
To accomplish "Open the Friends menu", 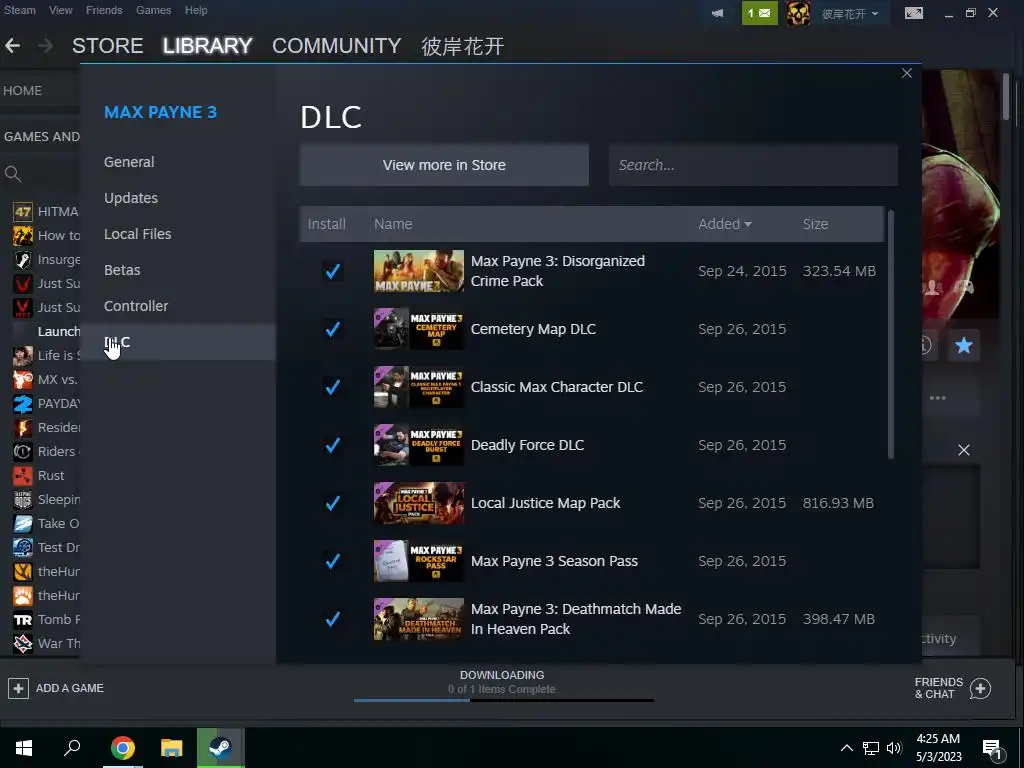I will [104, 10].
